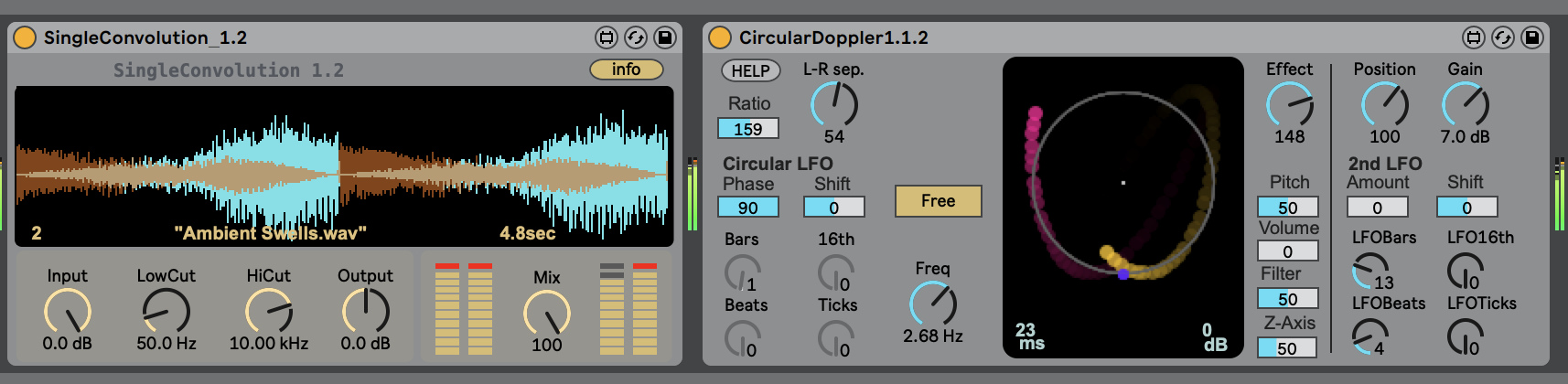Click the Ratio number box showing 159
The image size is (1568, 384).
748,129
